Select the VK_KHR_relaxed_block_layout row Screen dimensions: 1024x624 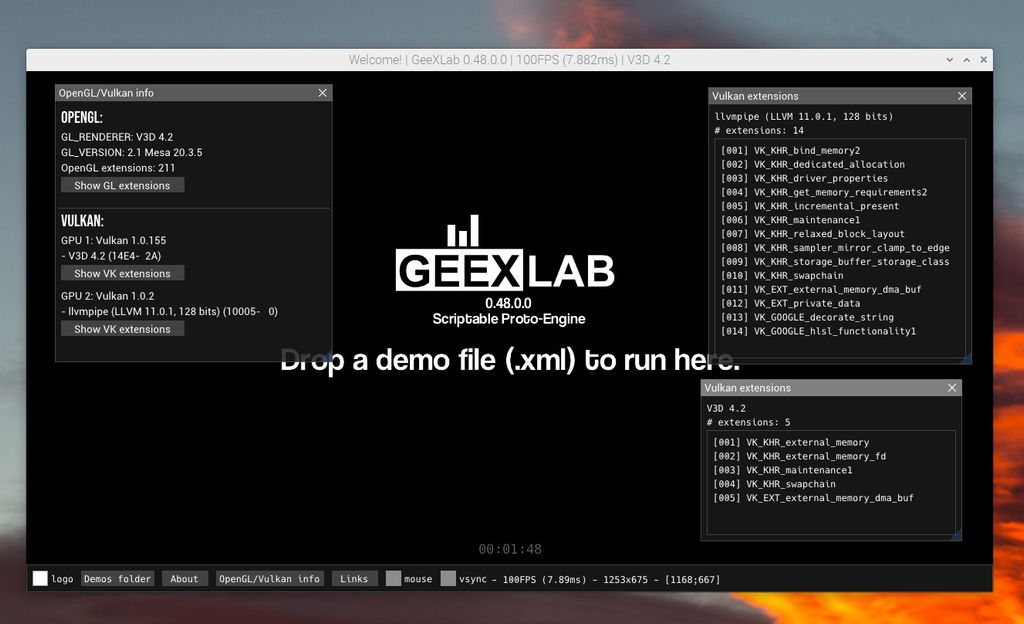812,234
